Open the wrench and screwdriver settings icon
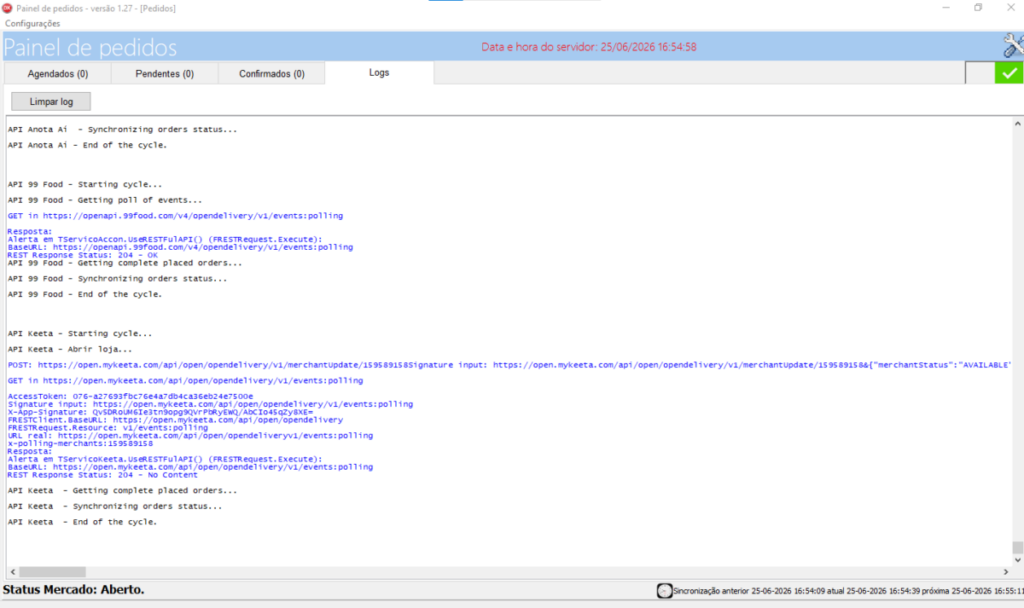The image size is (1024, 608). (x=1013, y=46)
